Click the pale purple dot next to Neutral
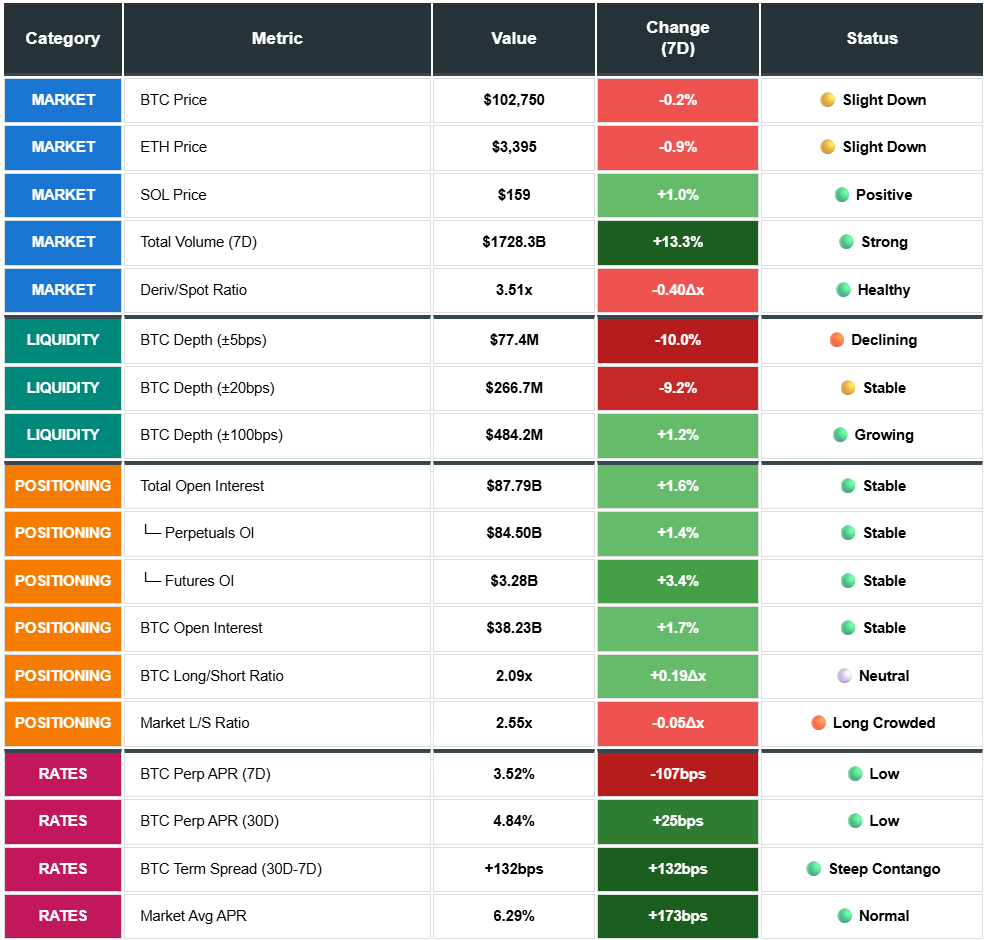 pyautogui.click(x=845, y=676)
